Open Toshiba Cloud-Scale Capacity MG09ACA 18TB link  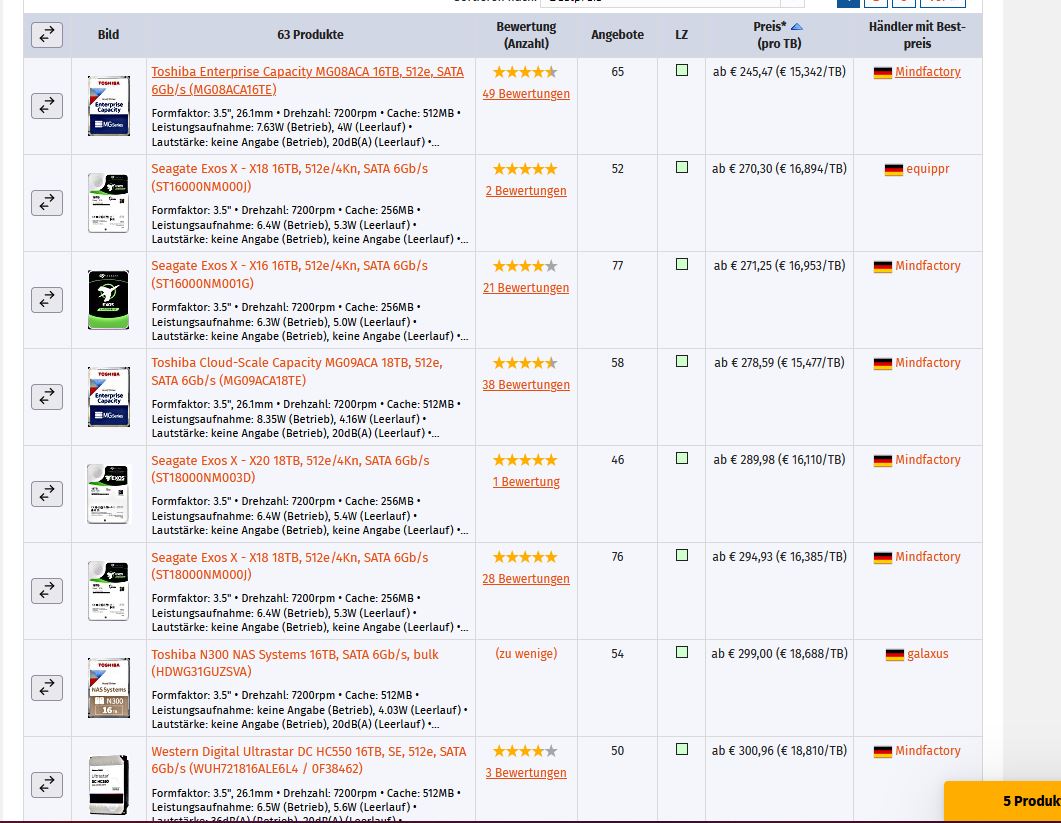coord(297,372)
